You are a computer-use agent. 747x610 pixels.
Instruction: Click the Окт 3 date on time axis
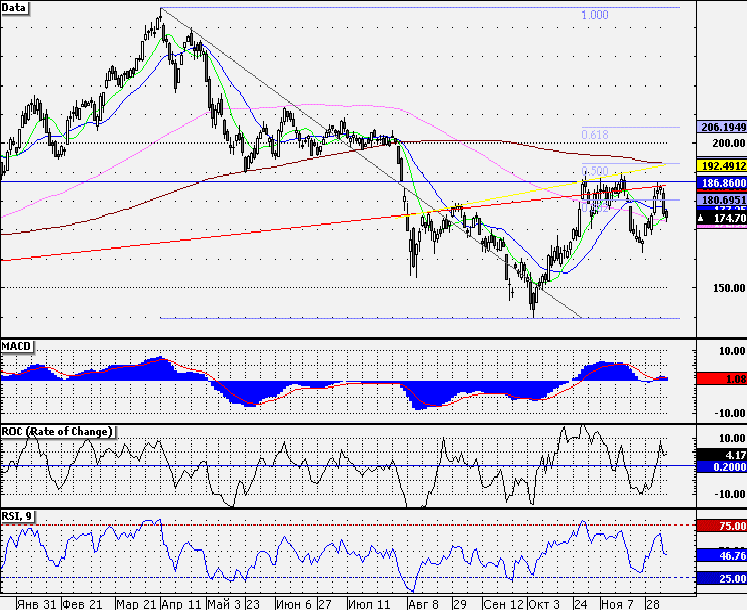[x=544, y=604]
